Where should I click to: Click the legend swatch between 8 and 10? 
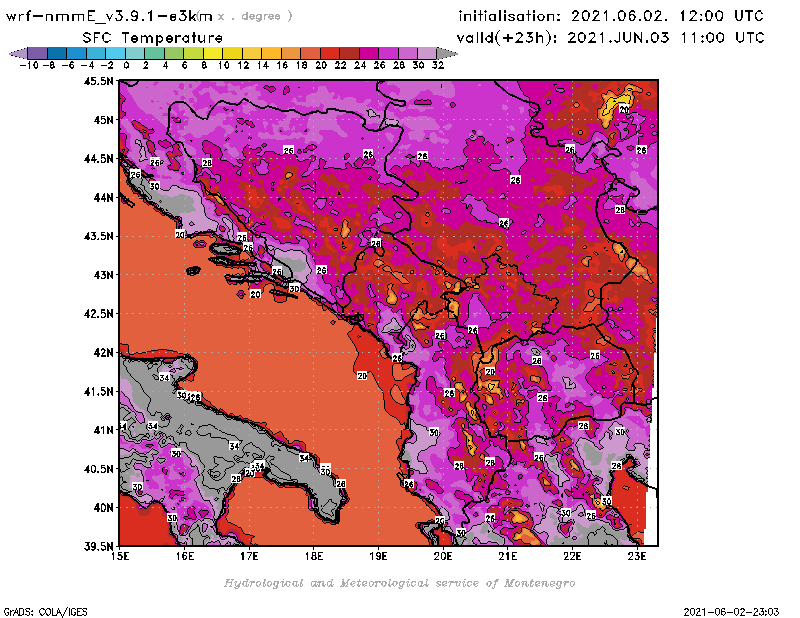213,53
